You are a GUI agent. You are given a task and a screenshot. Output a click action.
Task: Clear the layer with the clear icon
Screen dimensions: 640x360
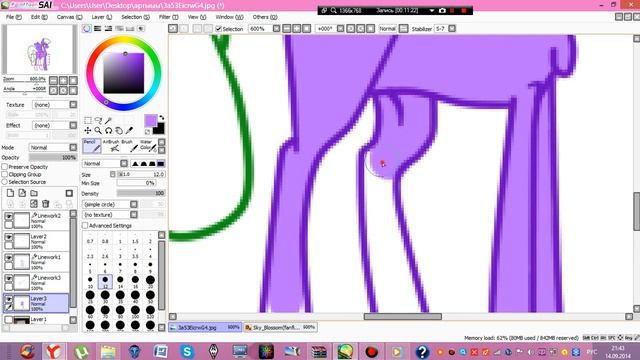pyautogui.click(x=34, y=203)
